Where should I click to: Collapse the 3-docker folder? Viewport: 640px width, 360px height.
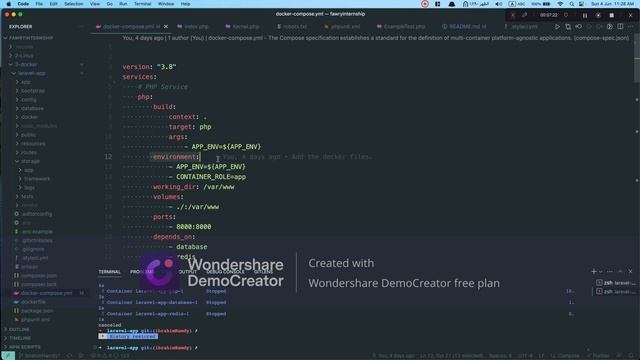pos(26,64)
